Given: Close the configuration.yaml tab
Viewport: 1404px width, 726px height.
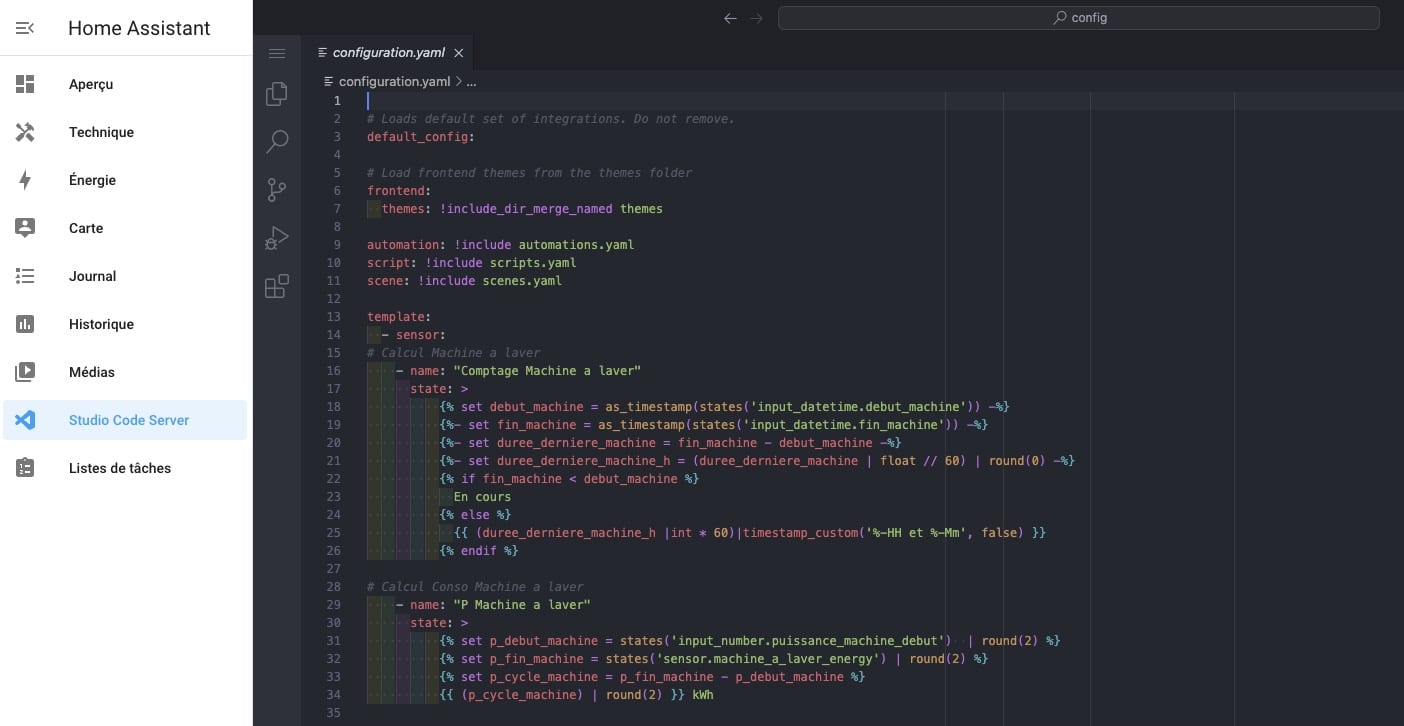Looking at the screenshot, I should pos(459,53).
